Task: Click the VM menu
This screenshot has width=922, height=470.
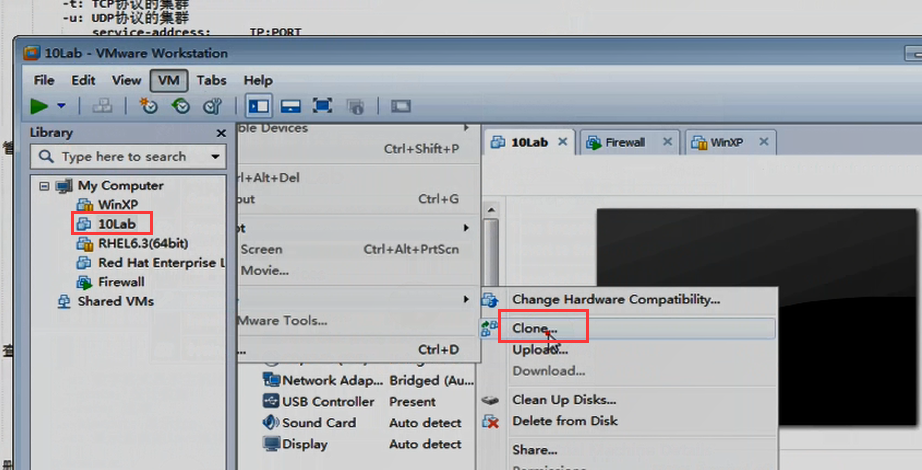Action: tap(169, 81)
